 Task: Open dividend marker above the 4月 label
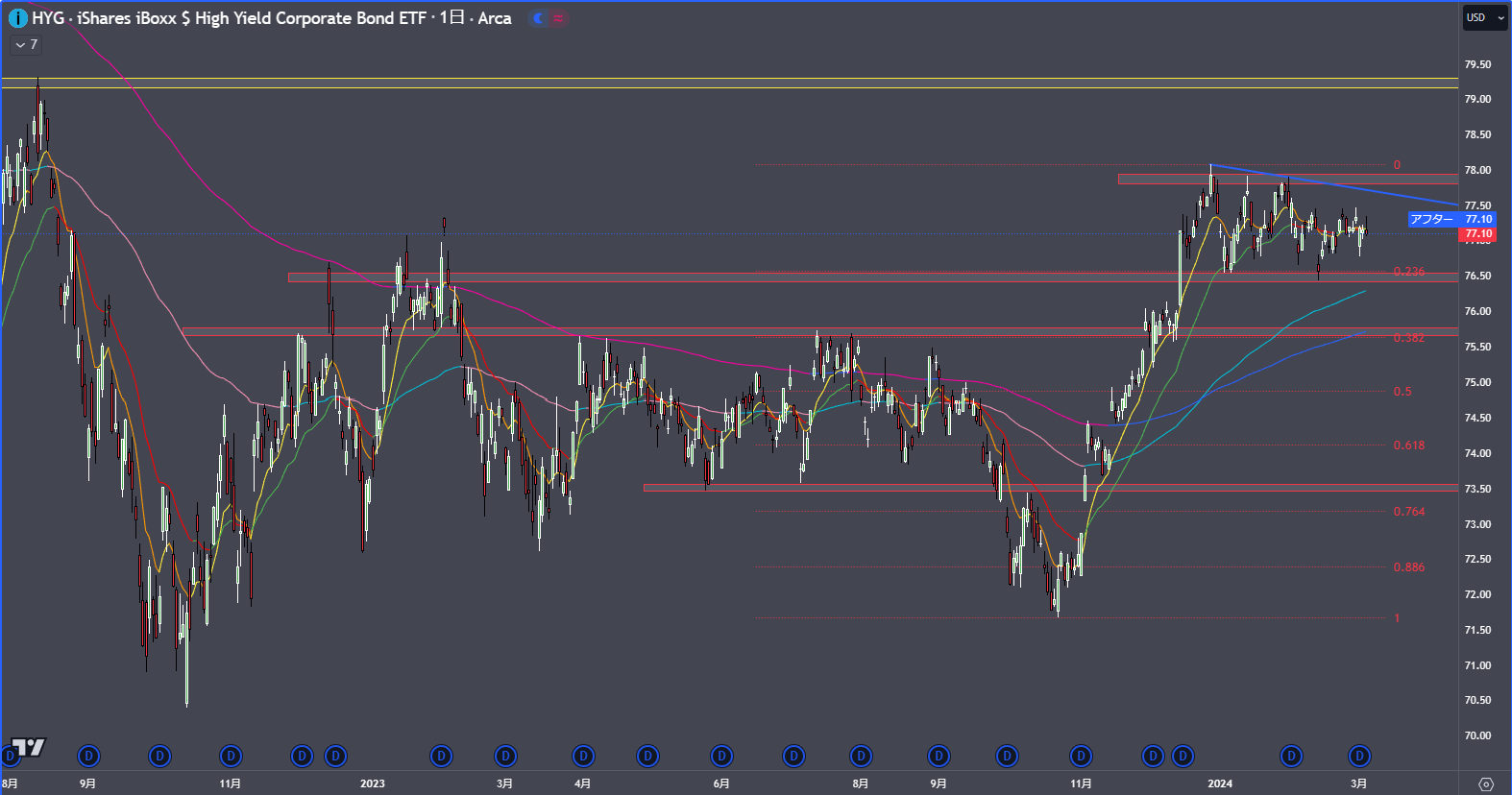583,757
